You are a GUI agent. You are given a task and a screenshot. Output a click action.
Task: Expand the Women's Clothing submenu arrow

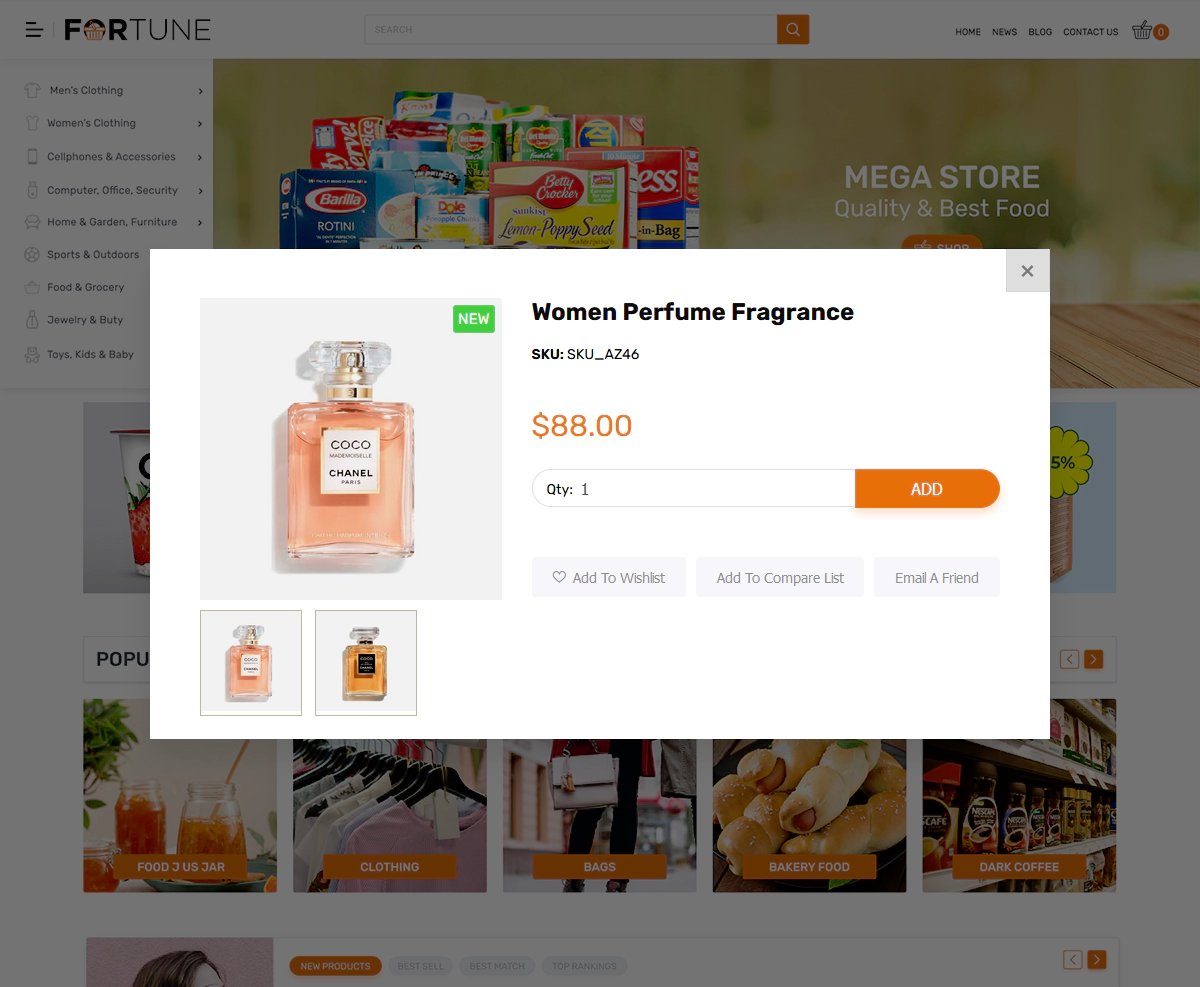point(200,124)
